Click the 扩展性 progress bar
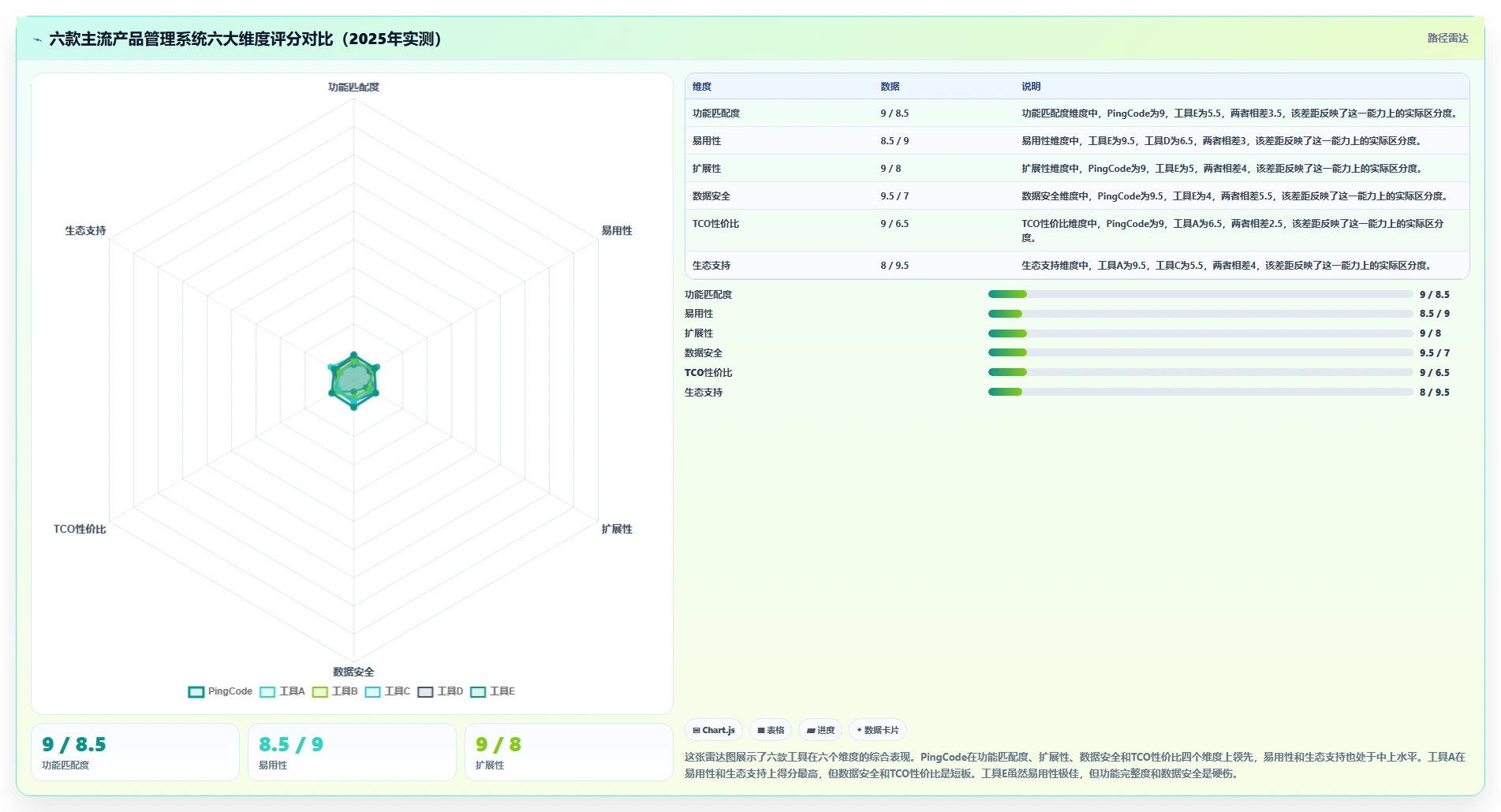This screenshot has width=1501, height=812. 1200,333
